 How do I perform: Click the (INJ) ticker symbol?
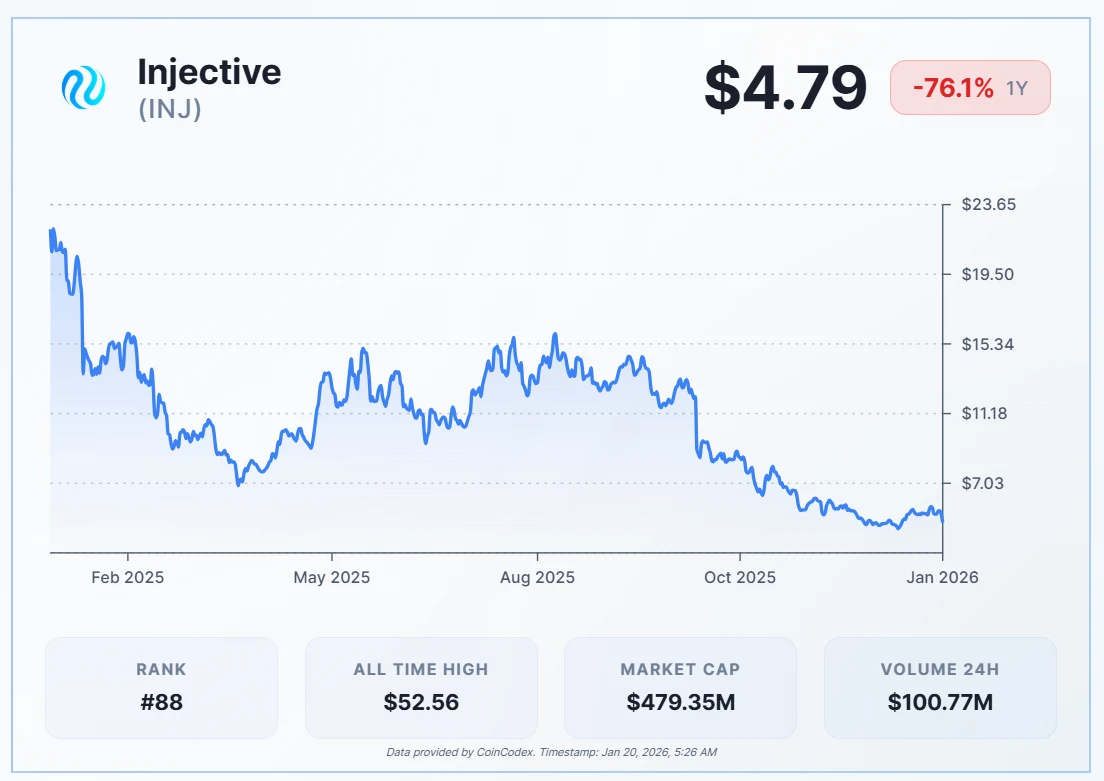pyautogui.click(x=170, y=108)
